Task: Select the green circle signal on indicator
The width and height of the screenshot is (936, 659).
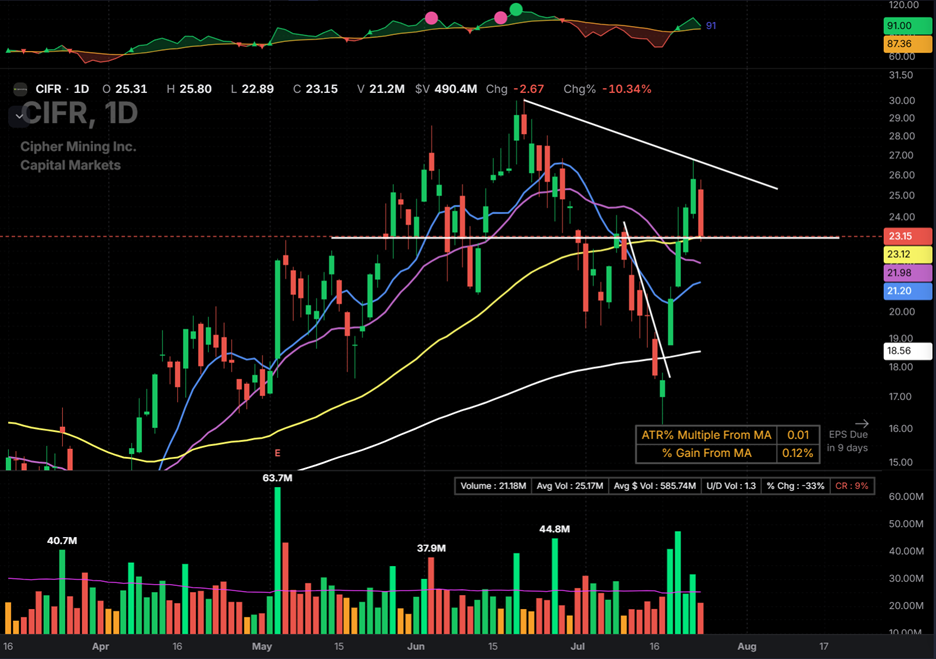Action: click(x=516, y=8)
